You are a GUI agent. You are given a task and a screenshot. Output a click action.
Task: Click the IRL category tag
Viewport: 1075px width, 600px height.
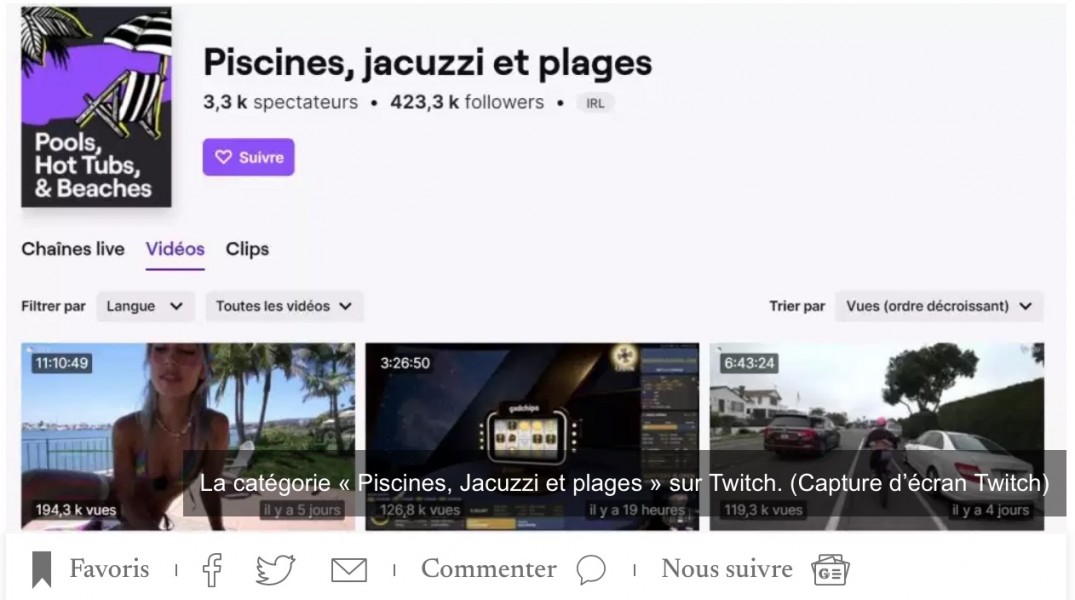tap(595, 103)
